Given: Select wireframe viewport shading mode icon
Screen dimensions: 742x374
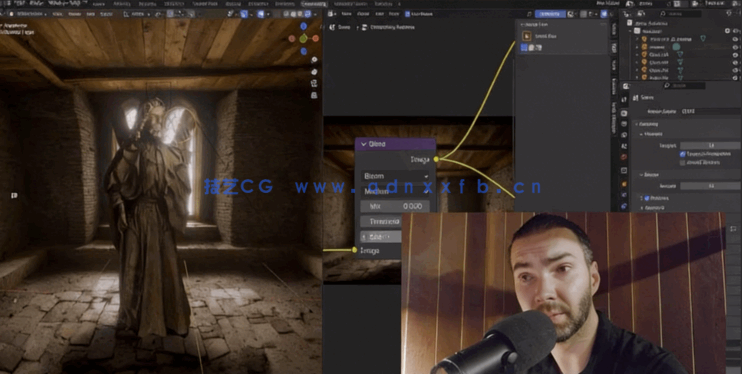Looking at the screenshot, I should (x=287, y=14).
